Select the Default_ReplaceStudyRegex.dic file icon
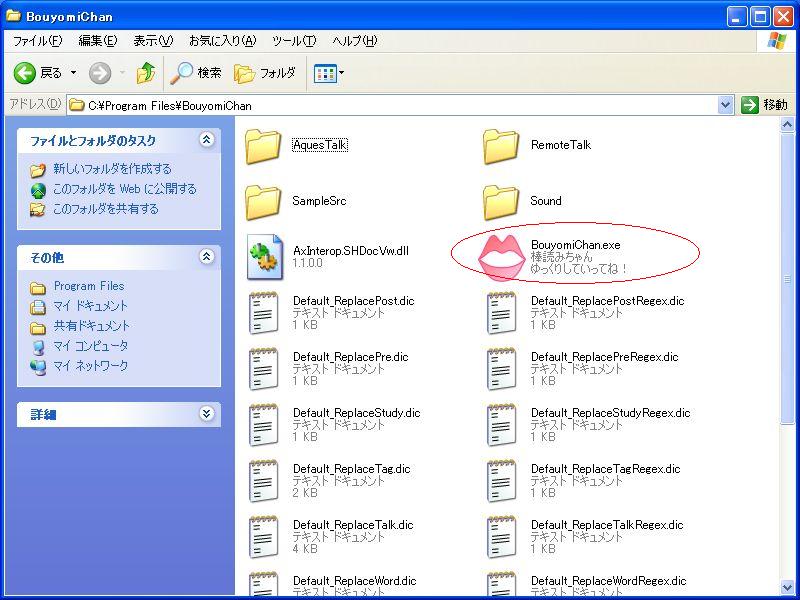 point(502,425)
